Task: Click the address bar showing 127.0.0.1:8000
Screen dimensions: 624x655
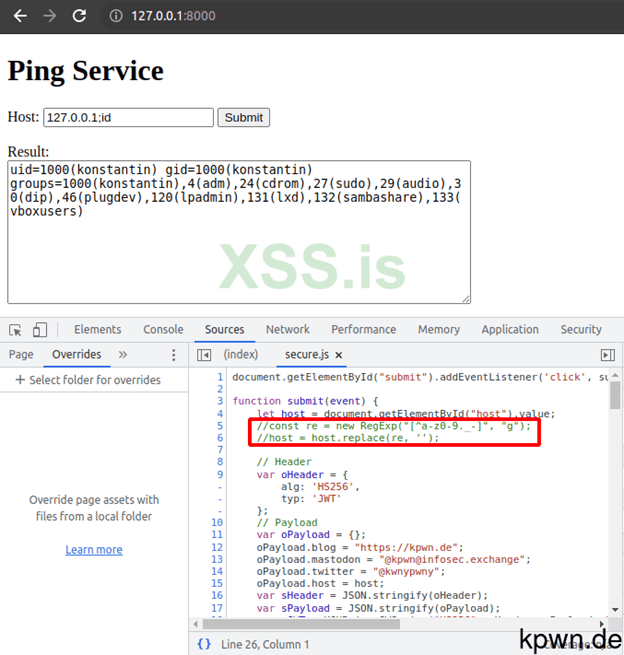Action: pyautogui.click(x=173, y=16)
